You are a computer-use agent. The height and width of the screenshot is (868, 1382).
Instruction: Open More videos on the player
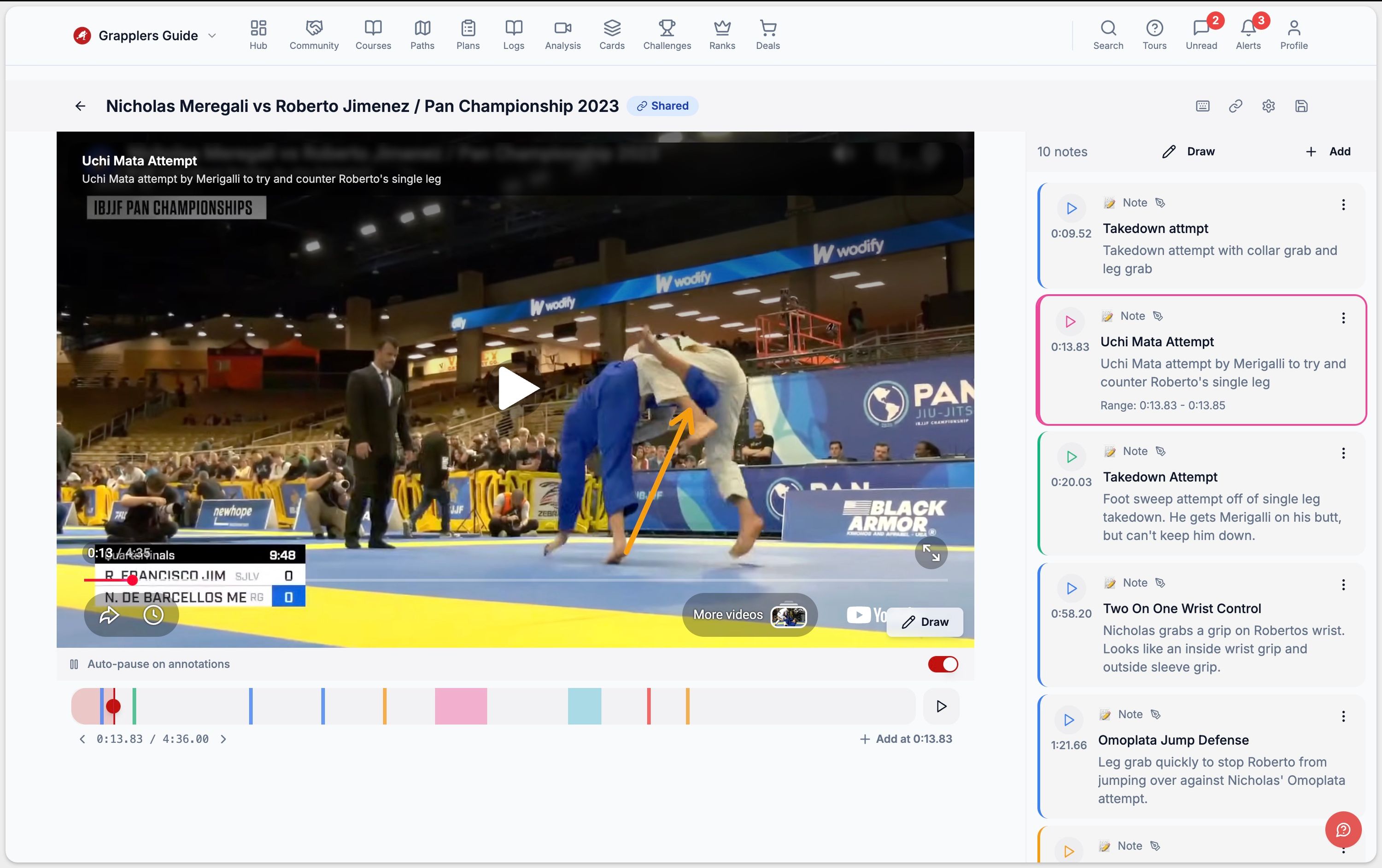(749, 615)
